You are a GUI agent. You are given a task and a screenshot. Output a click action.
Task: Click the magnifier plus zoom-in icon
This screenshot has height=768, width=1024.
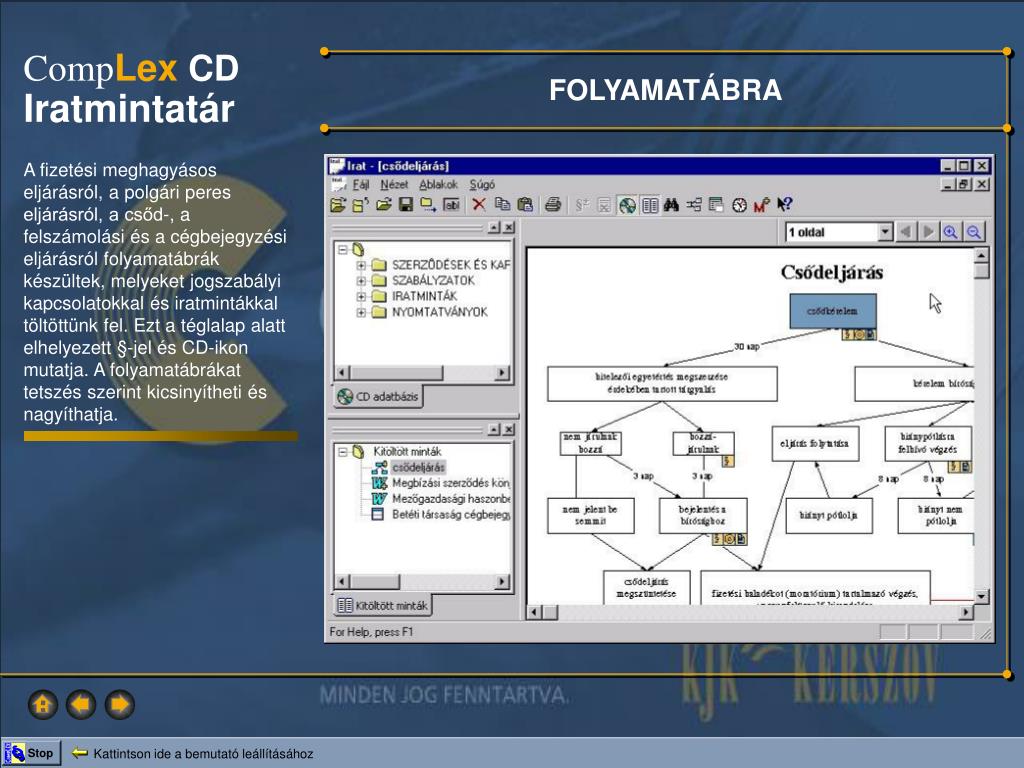(950, 232)
